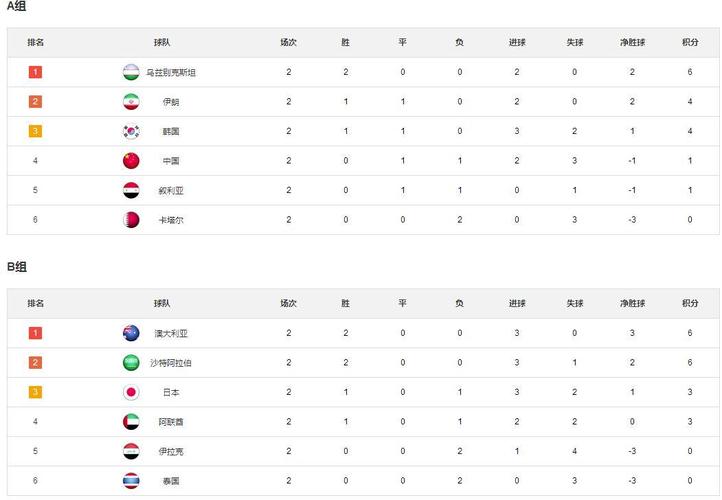The width and height of the screenshot is (722, 500).
Task: Select the red rank 1 badge in Group A
Action: [35, 72]
